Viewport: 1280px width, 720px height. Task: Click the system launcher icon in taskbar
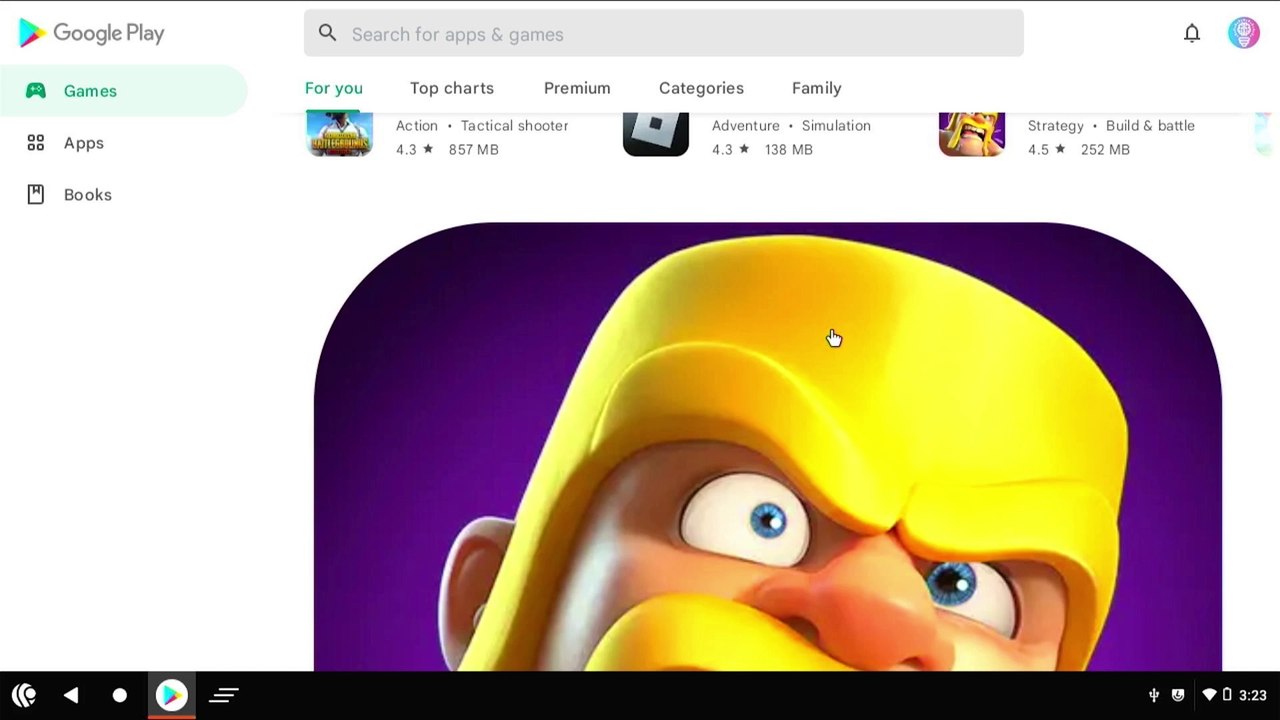point(24,695)
